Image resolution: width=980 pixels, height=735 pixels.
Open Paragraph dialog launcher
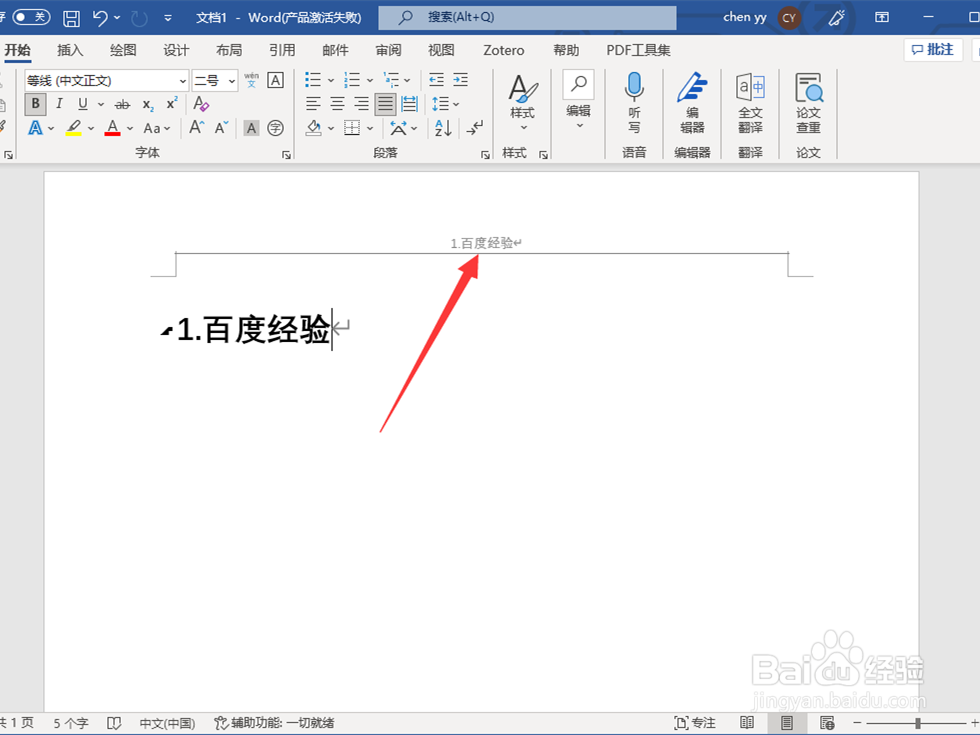pyautogui.click(x=485, y=154)
